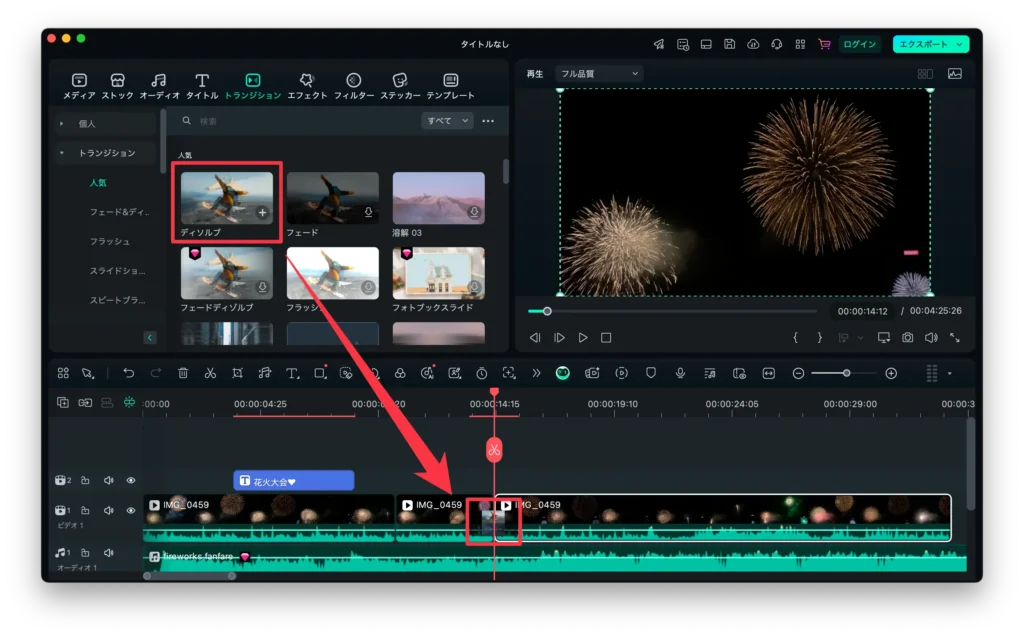Click the timeline zoom slider handle
This screenshot has width=1024, height=637.
tap(846, 373)
